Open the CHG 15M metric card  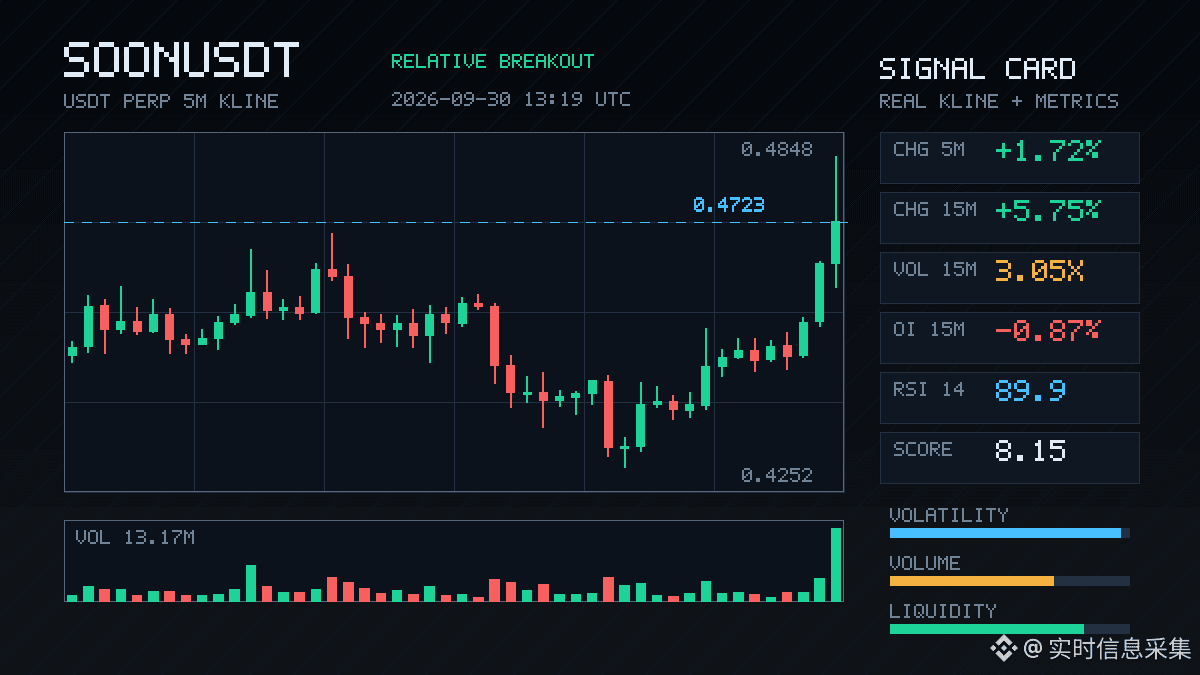[1009, 217]
